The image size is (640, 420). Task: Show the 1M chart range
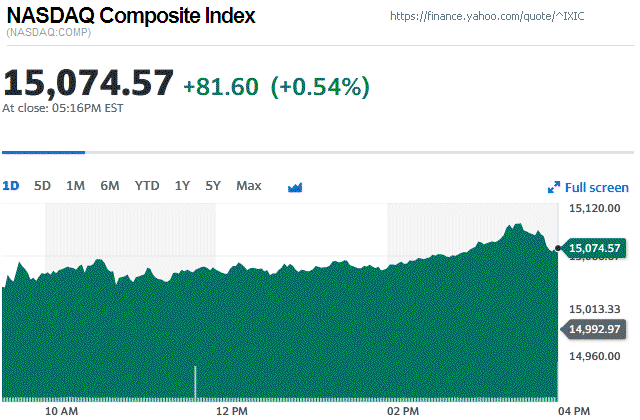click(75, 186)
